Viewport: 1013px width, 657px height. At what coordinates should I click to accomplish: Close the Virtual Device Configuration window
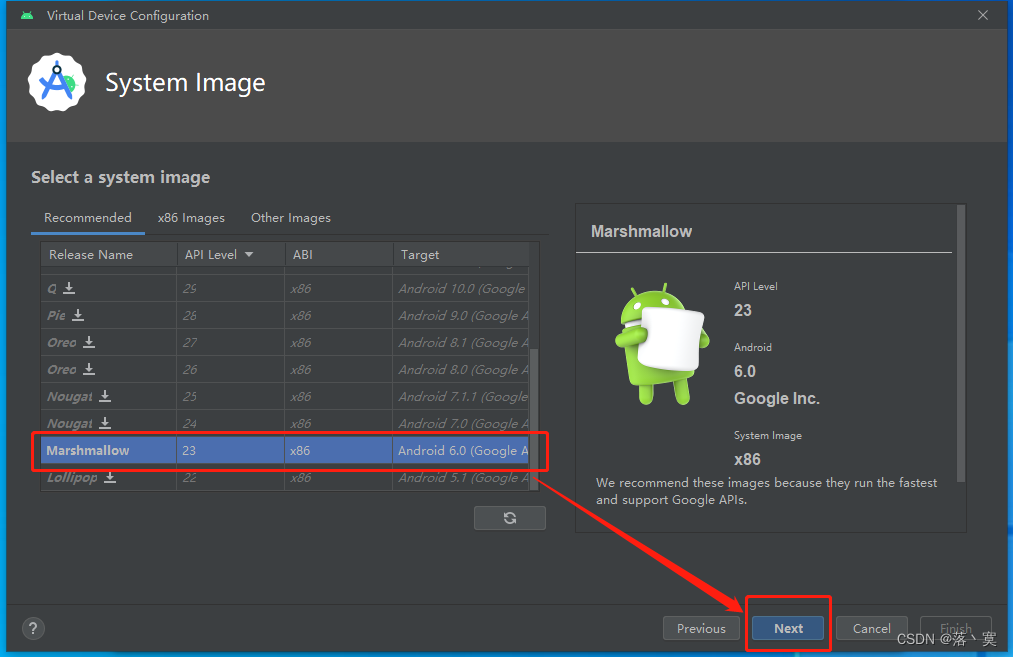pyautogui.click(x=983, y=16)
